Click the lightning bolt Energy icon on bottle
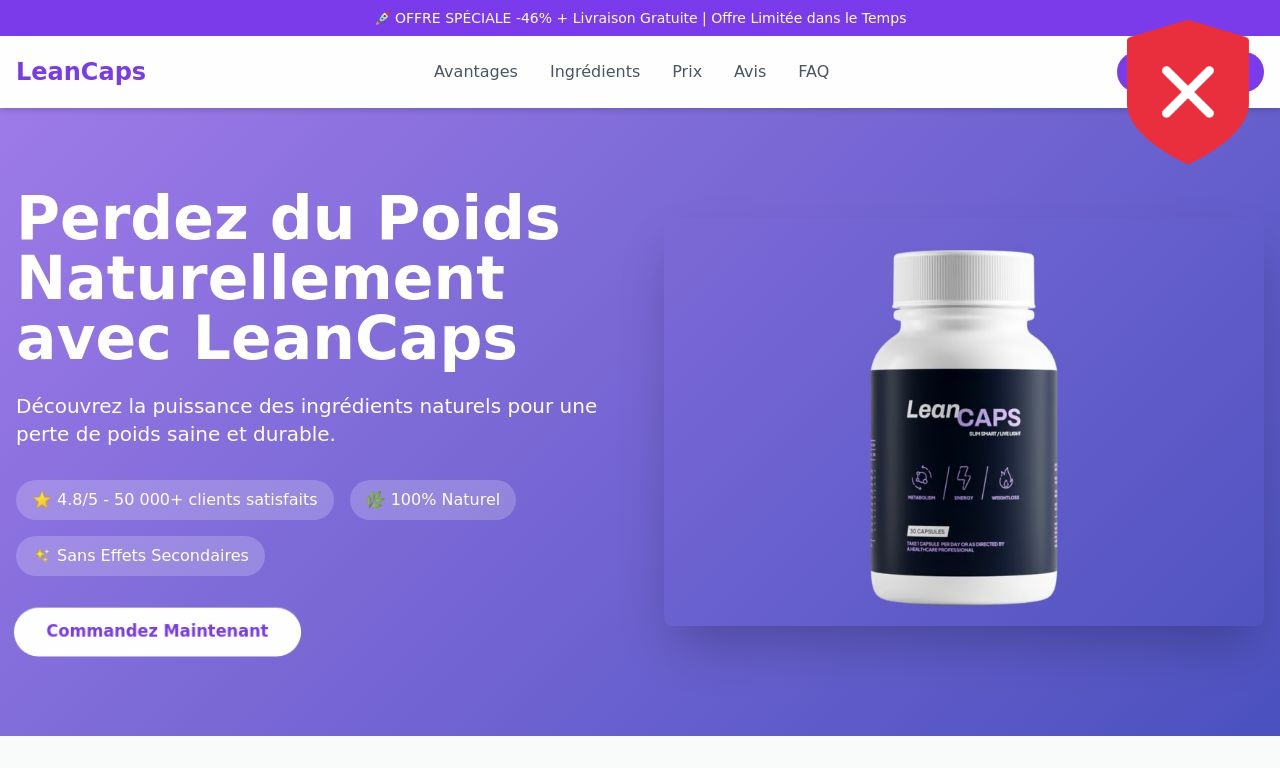The image size is (1280, 768). click(963, 478)
